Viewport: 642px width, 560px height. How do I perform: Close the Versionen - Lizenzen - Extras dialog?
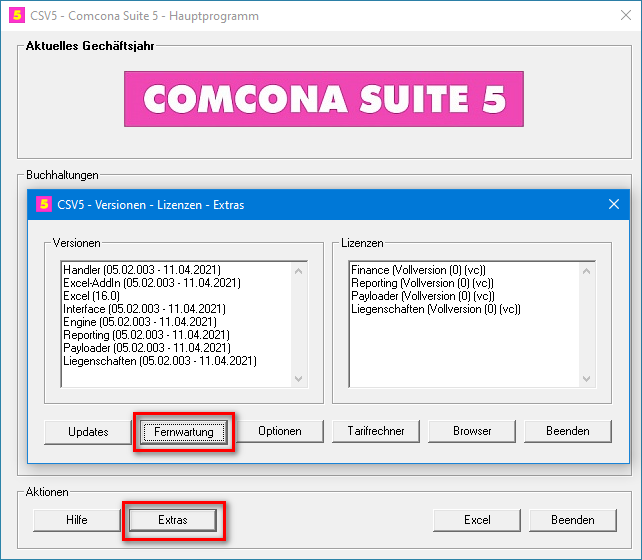(614, 204)
